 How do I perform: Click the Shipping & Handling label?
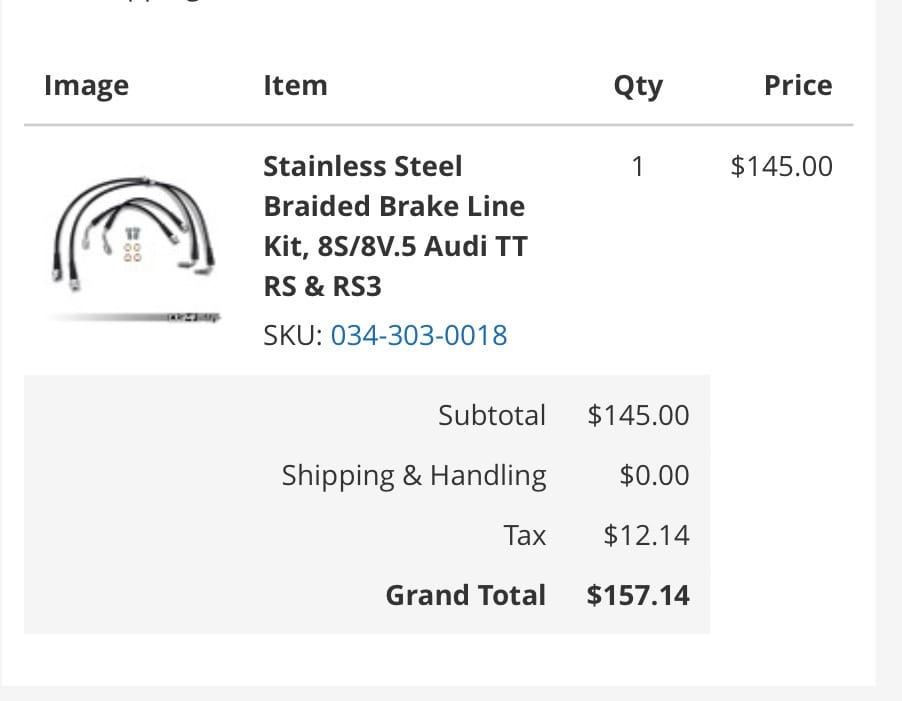[414, 475]
